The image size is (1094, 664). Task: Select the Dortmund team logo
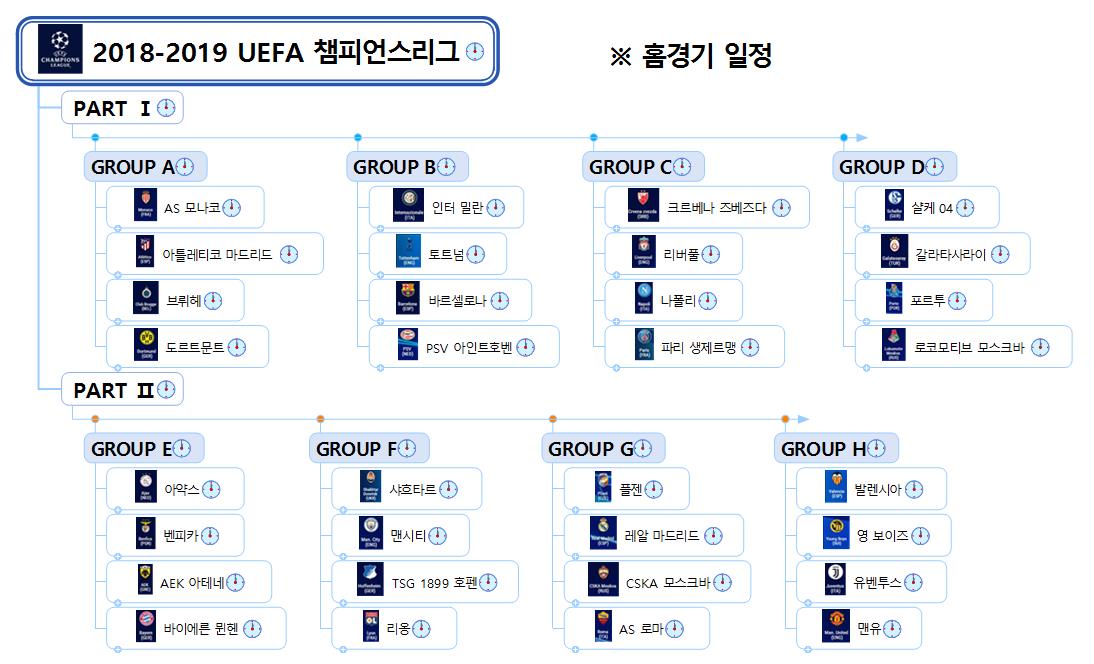click(x=148, y=347)
